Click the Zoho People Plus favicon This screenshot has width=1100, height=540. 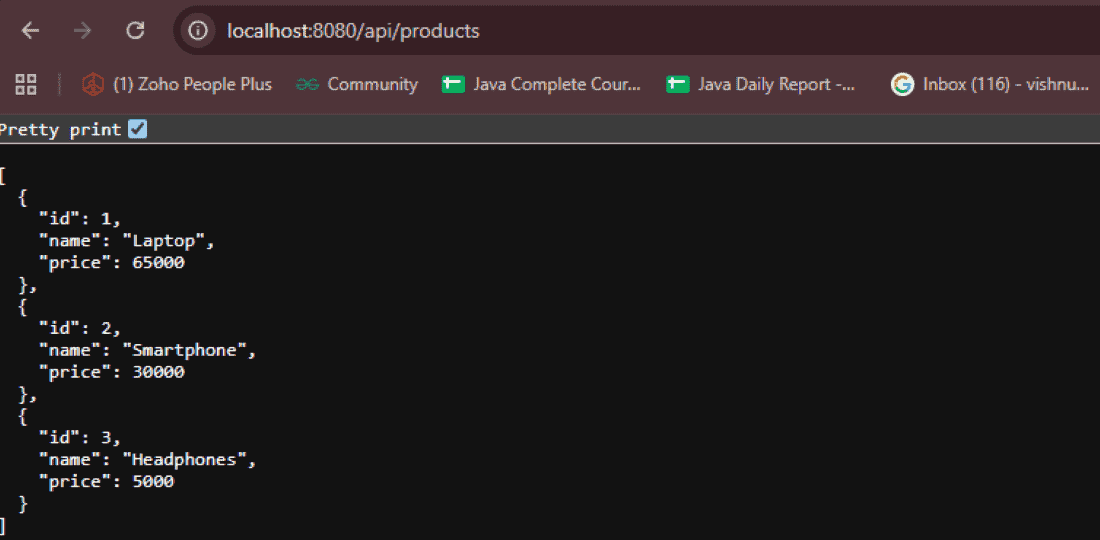click(93, 85)
